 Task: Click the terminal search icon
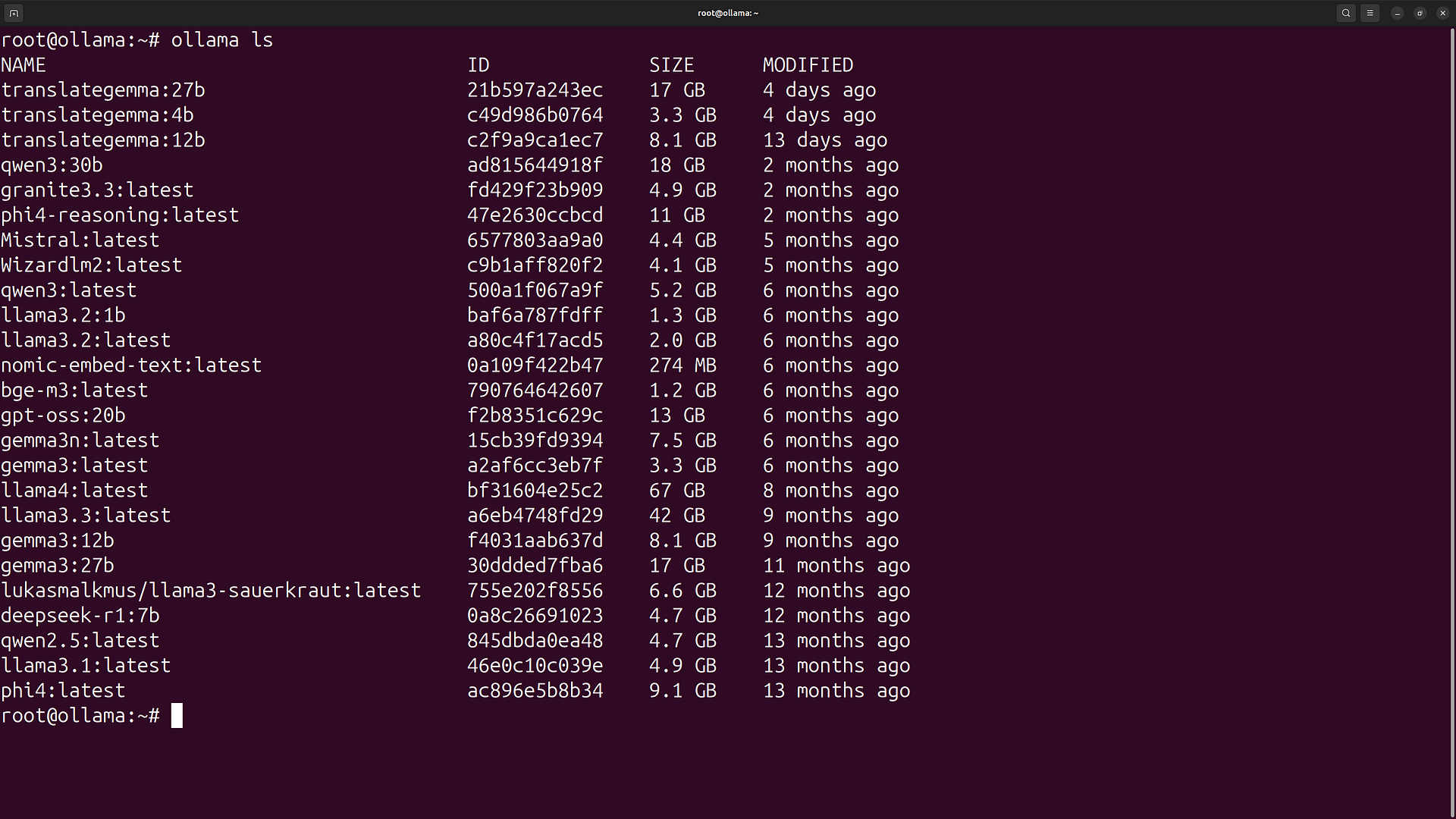[1346, 13]
